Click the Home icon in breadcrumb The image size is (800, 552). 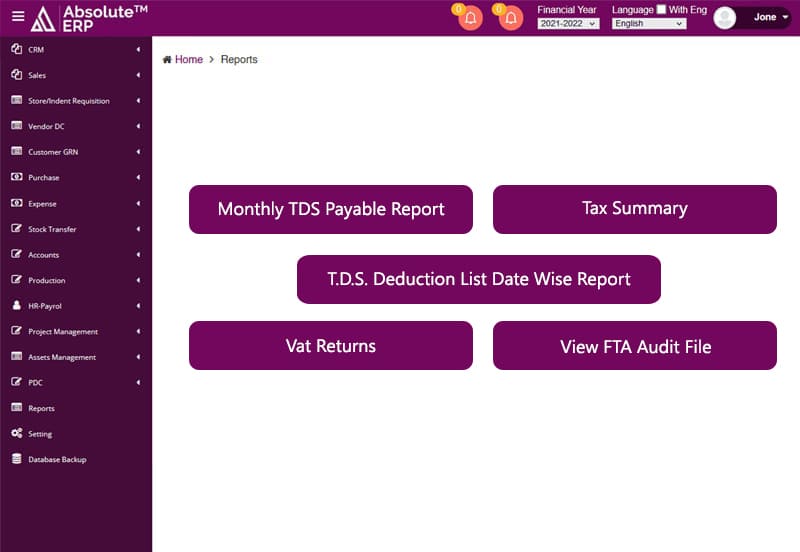click(167, 60)
